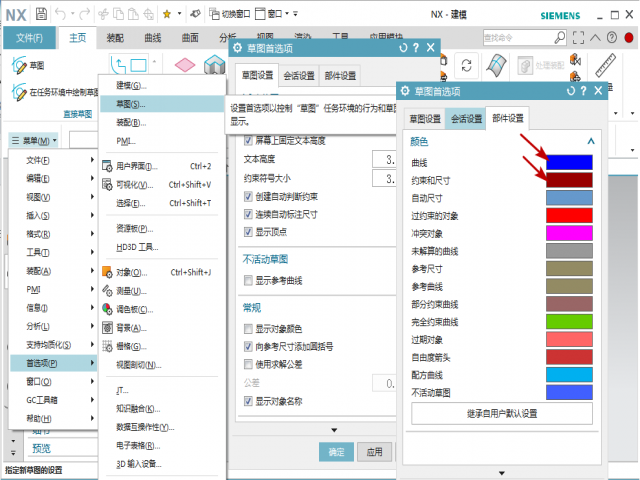This screenshot has width=640, height=480.
Task: Click the 查找命令 search field
Action: click(518, 38)
